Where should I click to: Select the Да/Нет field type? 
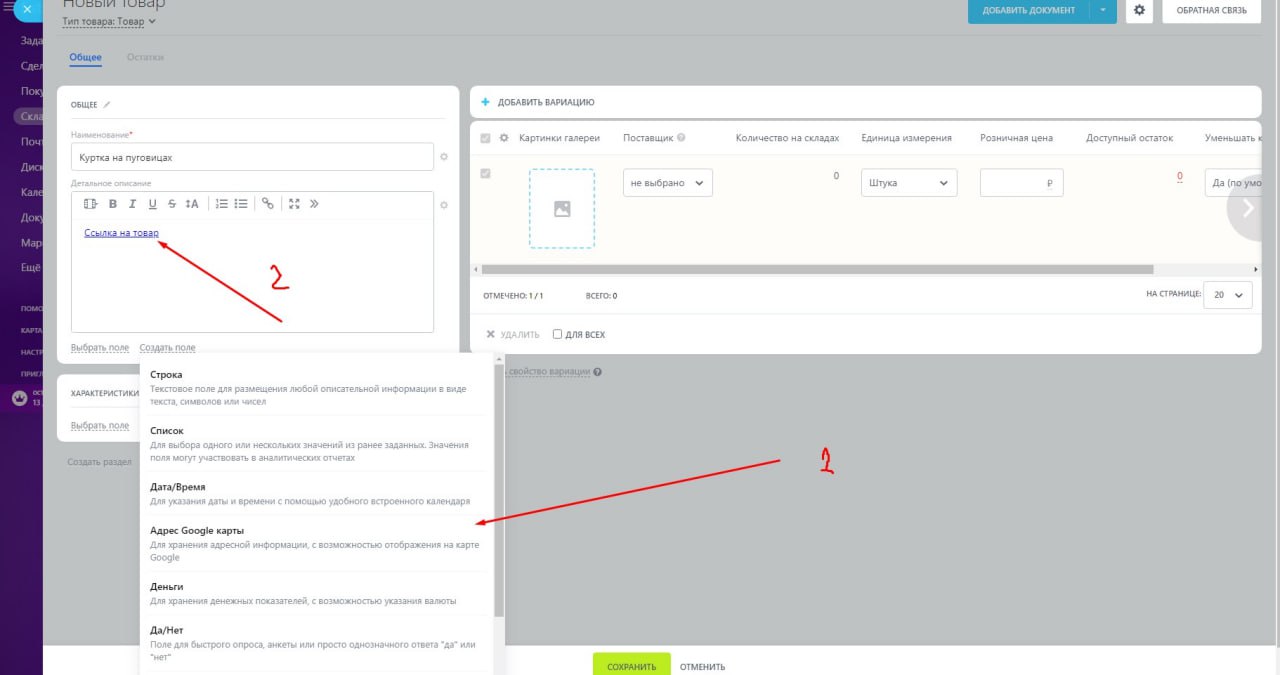316,643
